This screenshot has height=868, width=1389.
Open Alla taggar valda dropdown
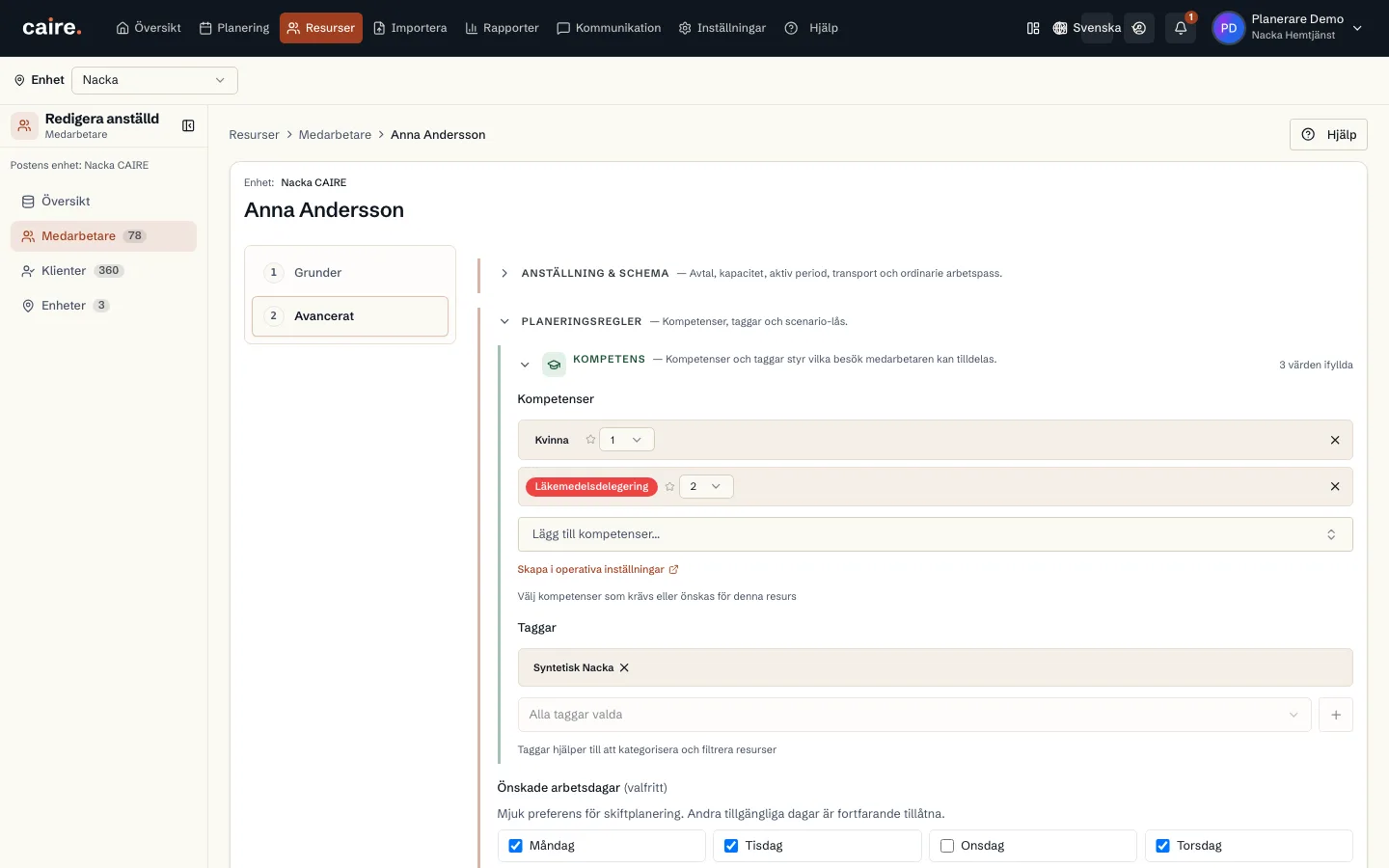pyautogui.click(x=914, y=715)
